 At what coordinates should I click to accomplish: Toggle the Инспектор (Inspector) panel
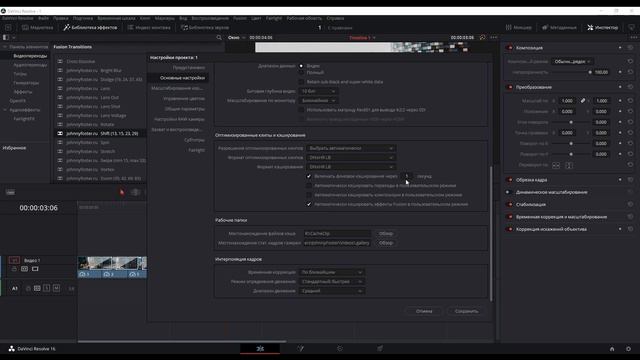coord(602,27)
